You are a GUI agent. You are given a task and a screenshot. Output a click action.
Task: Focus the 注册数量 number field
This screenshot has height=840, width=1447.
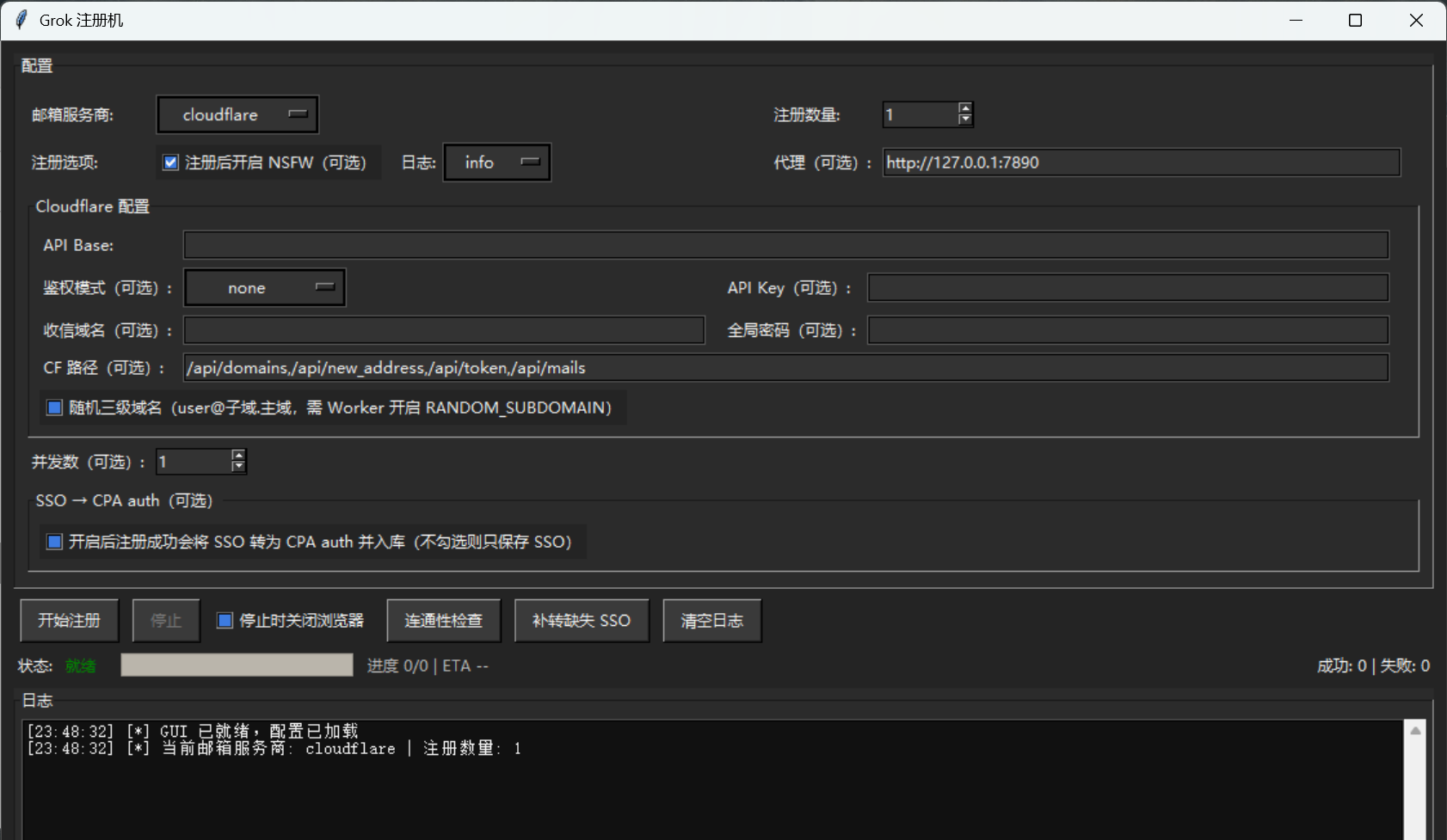pos(921,114)
